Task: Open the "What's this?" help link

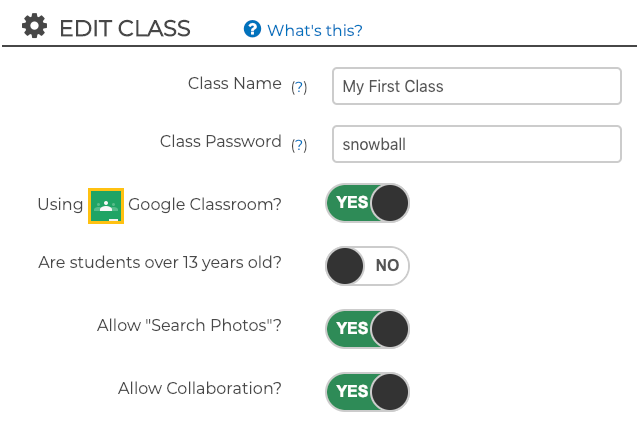Action: tap(314, 30)
